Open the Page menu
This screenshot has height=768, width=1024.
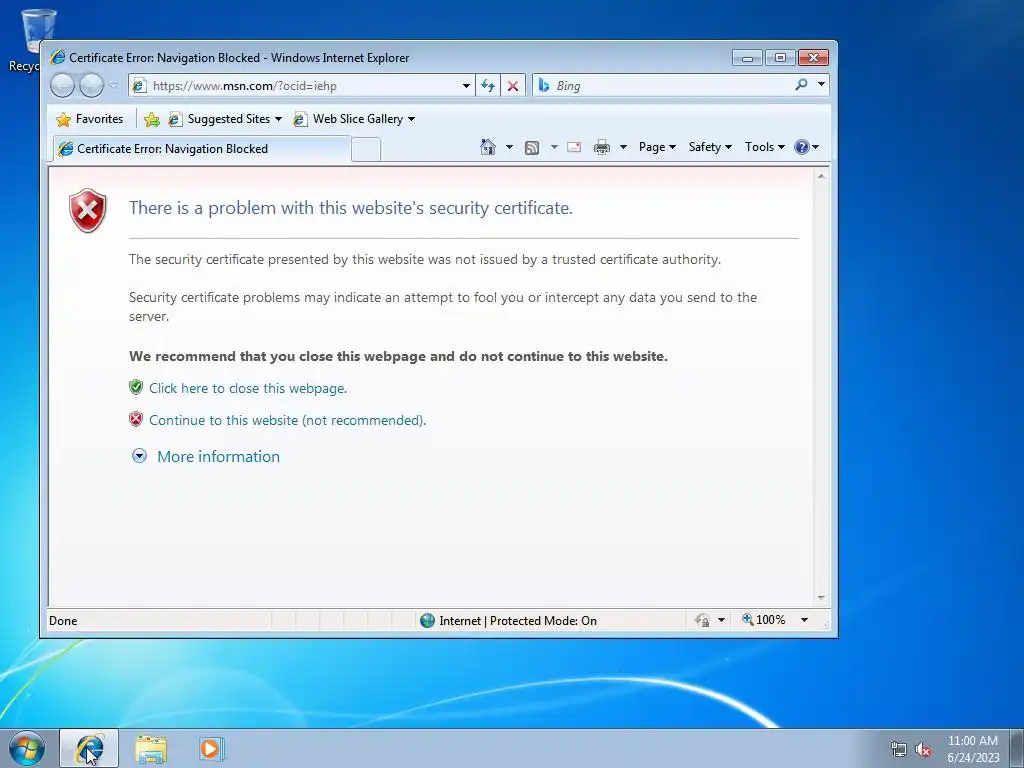click(657, 147)
